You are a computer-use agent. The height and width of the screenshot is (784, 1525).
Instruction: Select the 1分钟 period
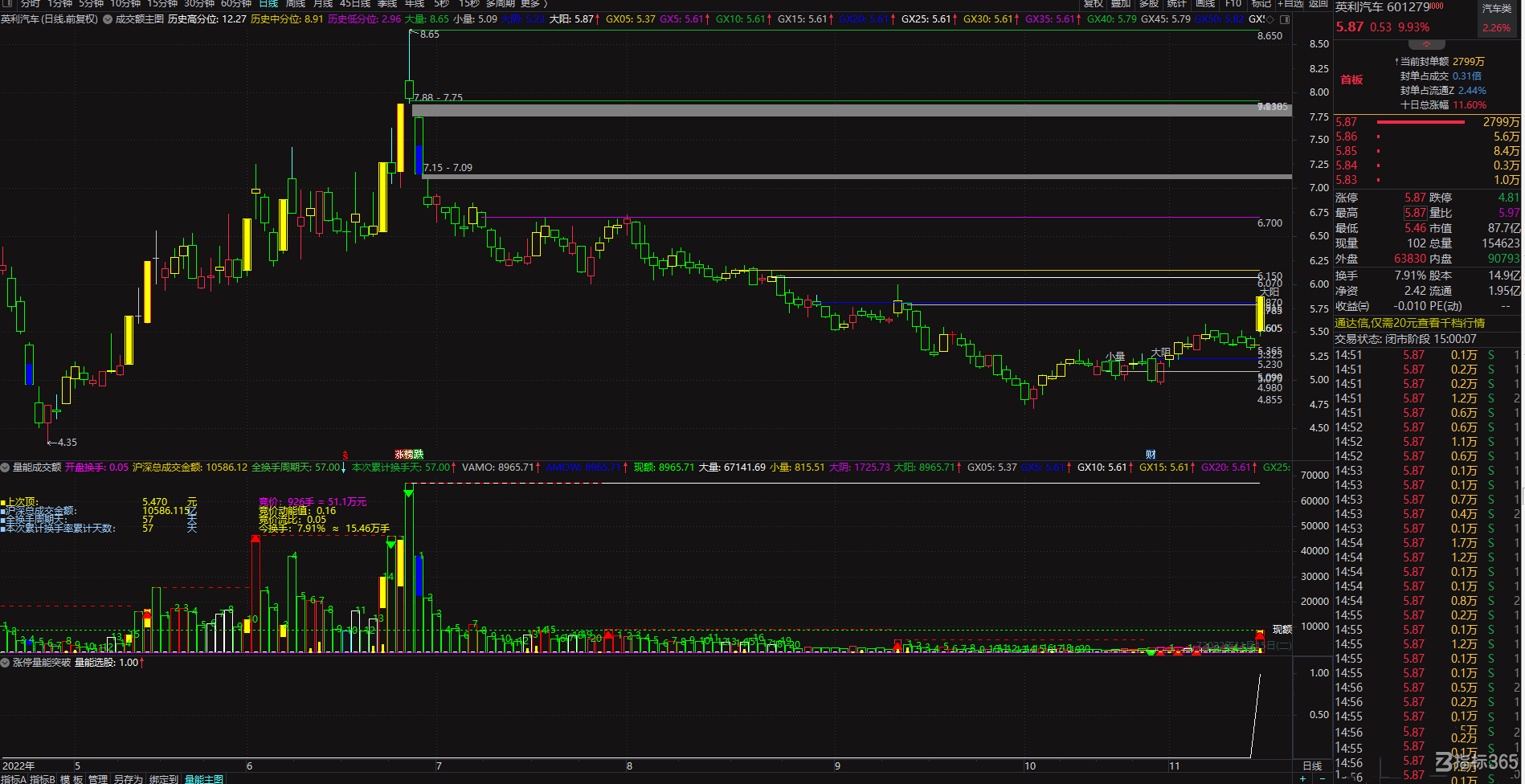[x=60, y=4]
